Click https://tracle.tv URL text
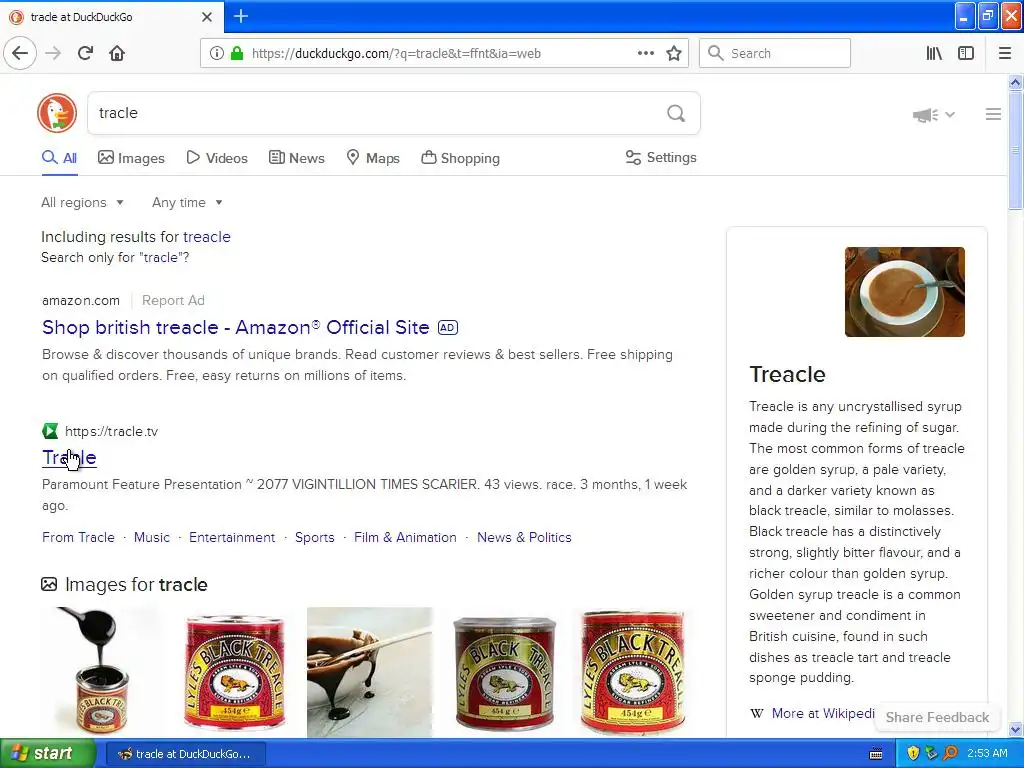Image resolution: width=1024 pixels, height=768 pixels. point(112,431)
